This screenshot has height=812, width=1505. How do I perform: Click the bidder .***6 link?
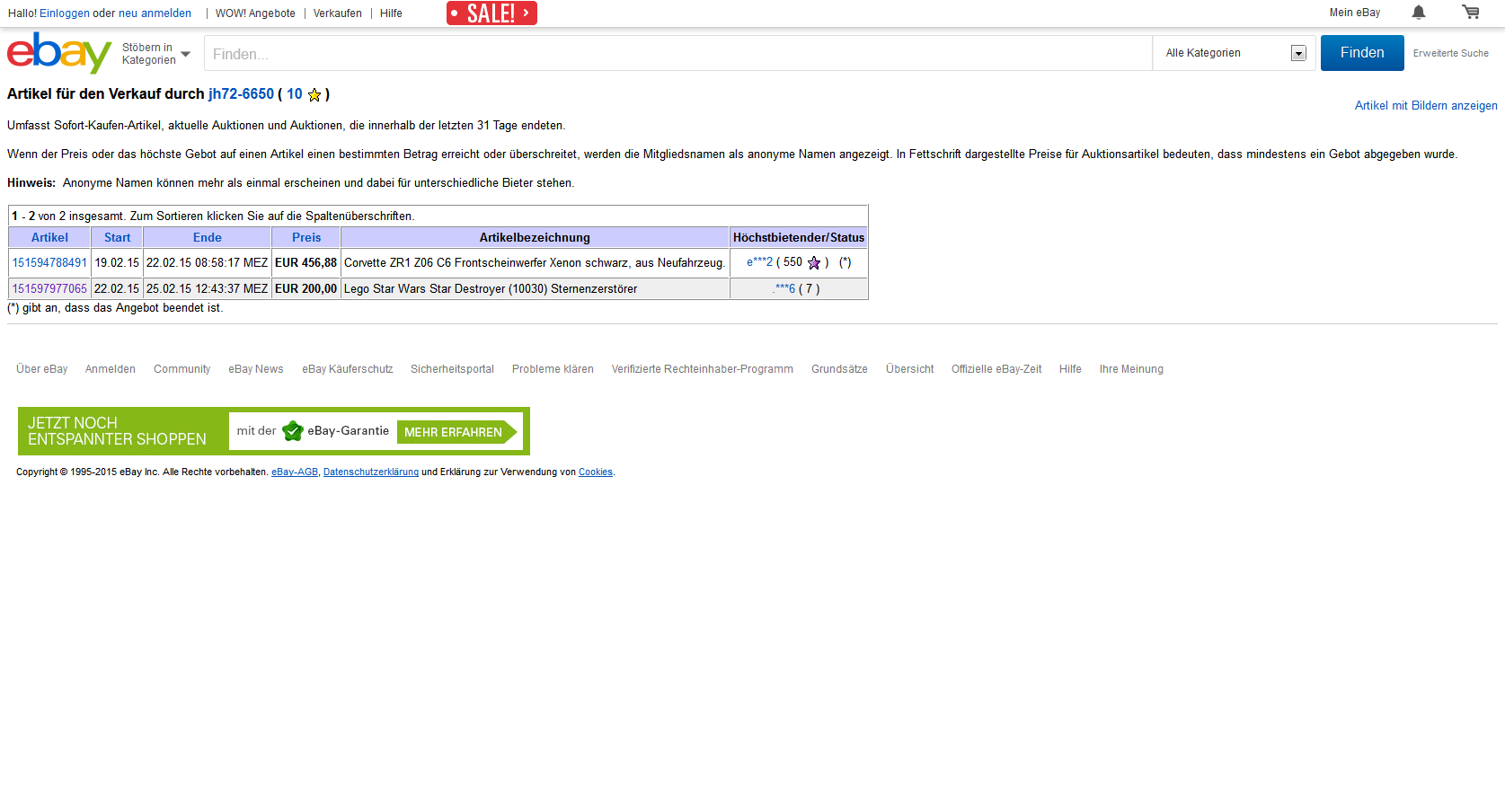point(784,289)
